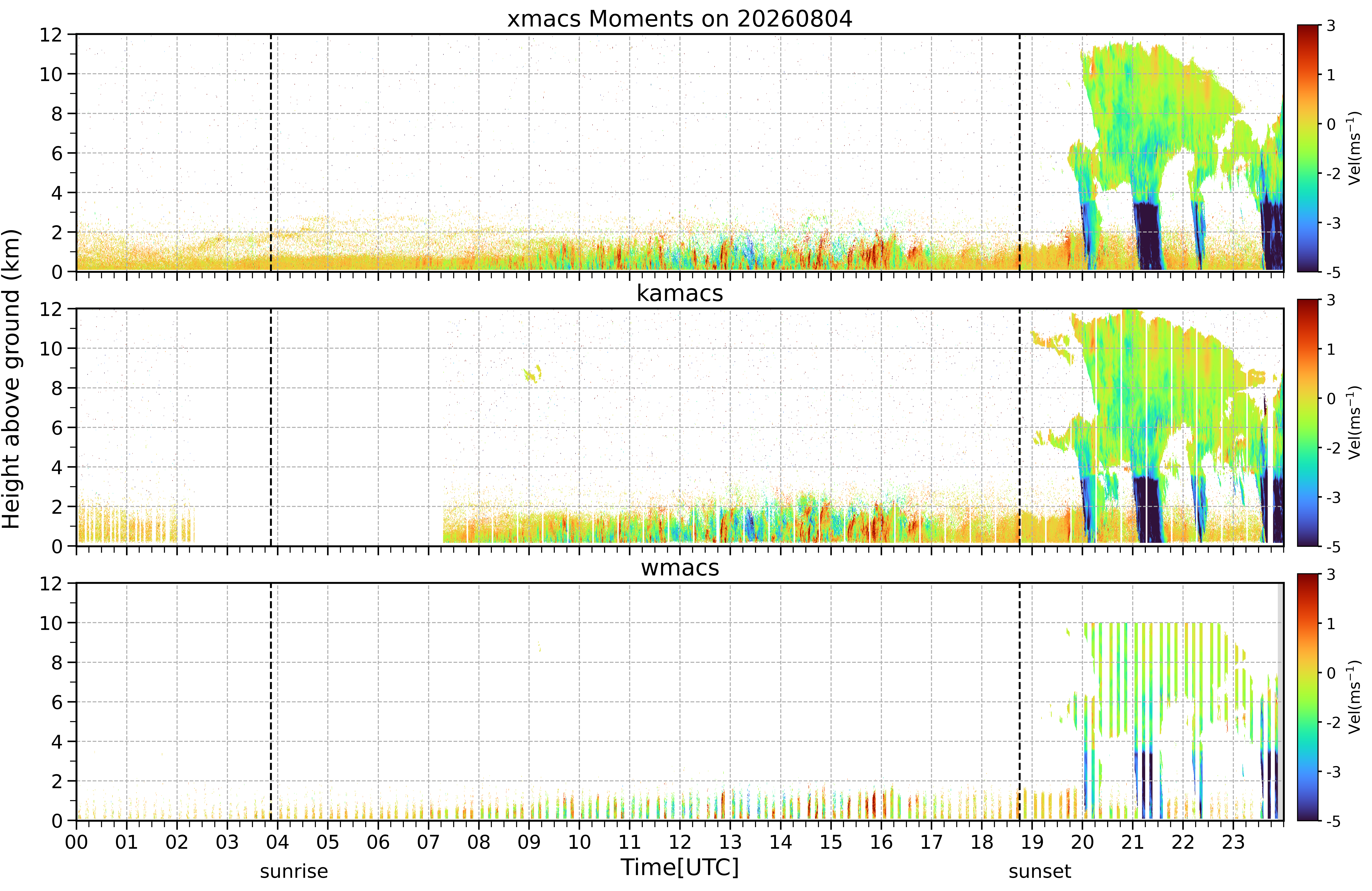Click the xmacs Moments plot title
Viewport: 1372px width, 891px height.
680,19
